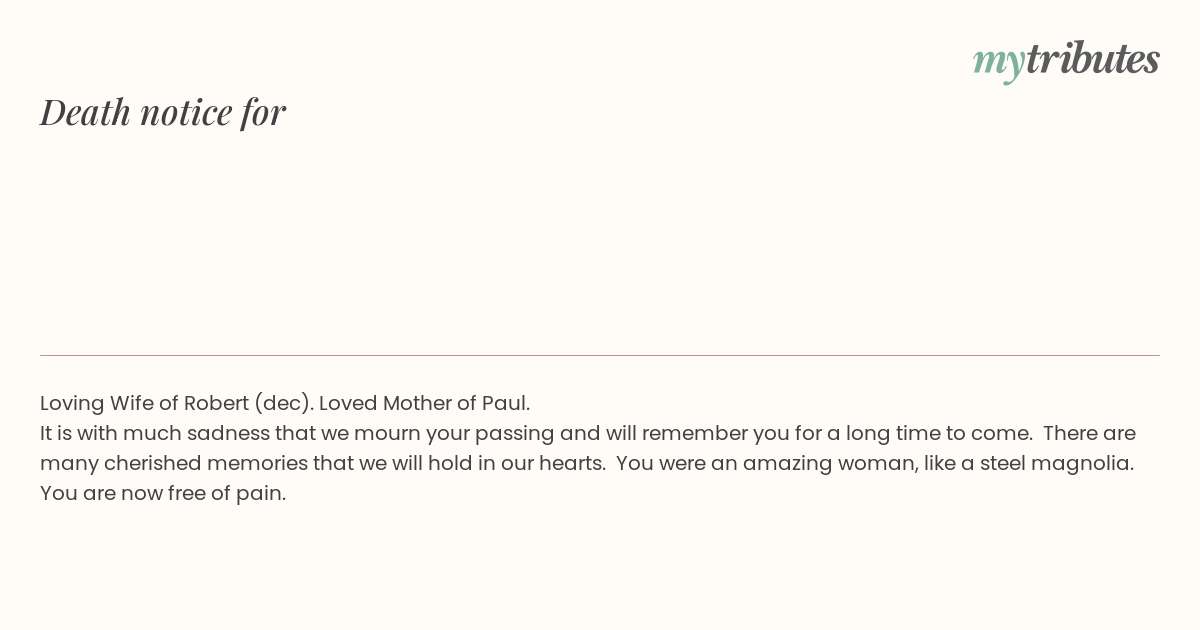This screenshot has width=1200, height=630.
Task: Click the horizontal divider line
Action: click(x=600, y=355)
